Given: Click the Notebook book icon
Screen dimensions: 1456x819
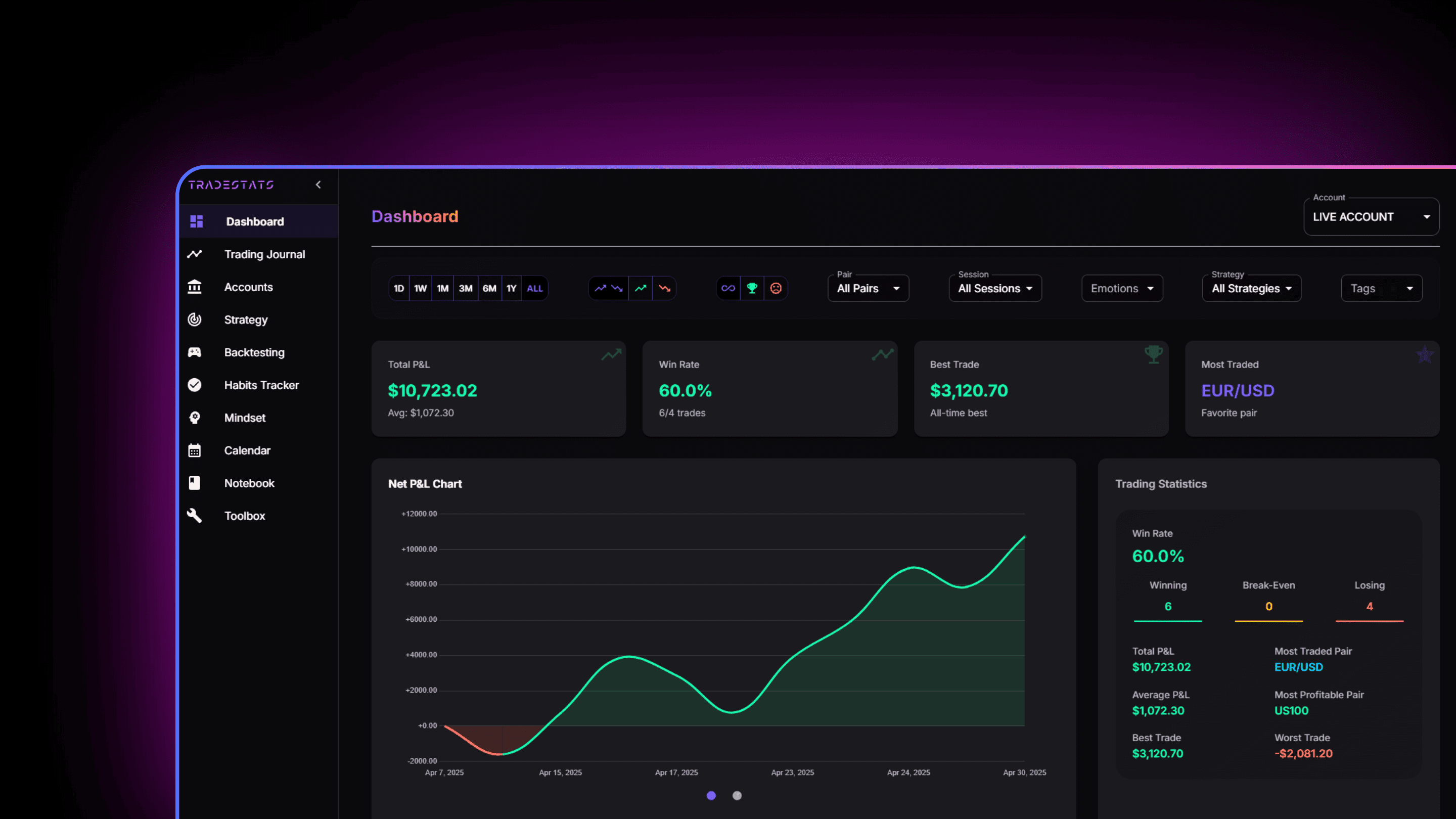Looking at the screenshot, I should [x=195, y=483].
